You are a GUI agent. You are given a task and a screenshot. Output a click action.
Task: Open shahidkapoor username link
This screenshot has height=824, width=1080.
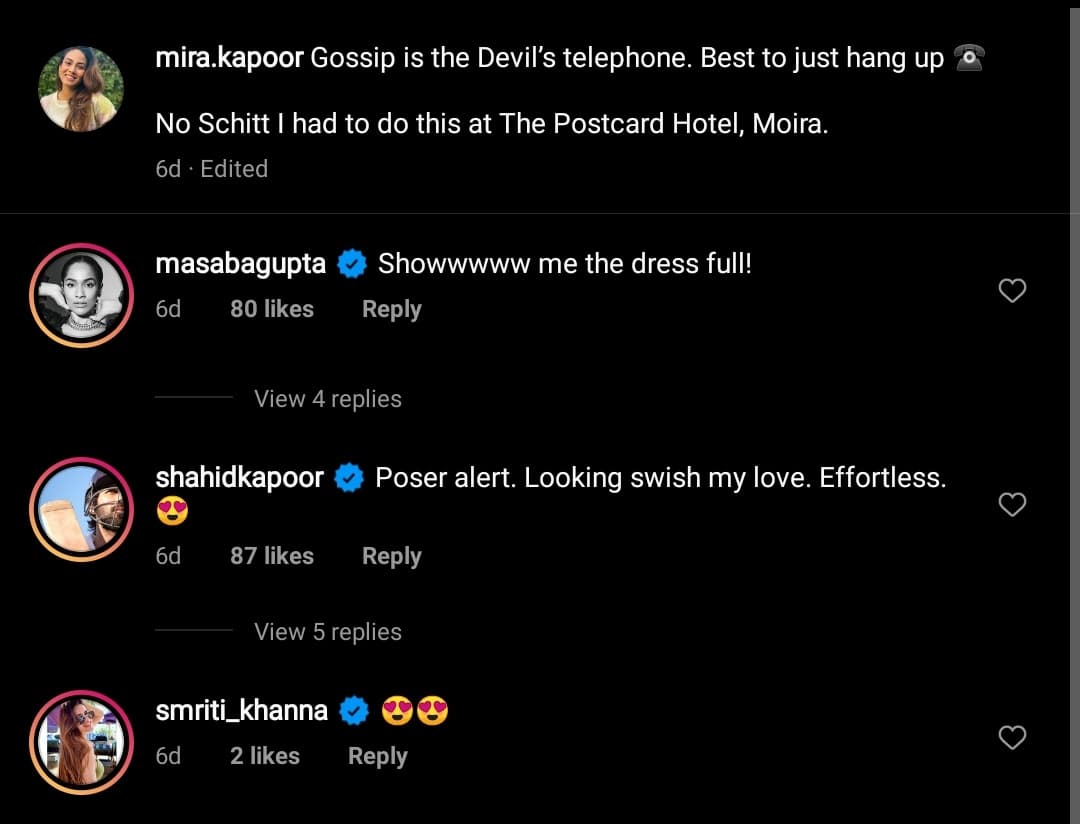coord(240,478)
